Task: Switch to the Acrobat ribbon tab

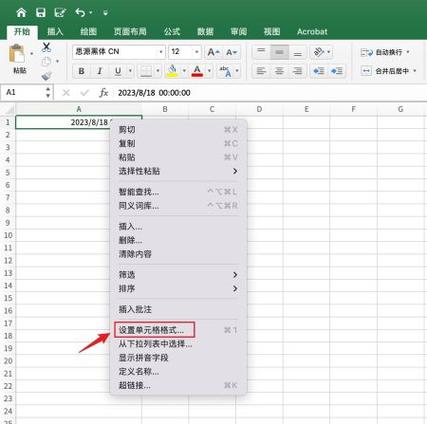Action: pyautogui.click(x=312, y=32)
